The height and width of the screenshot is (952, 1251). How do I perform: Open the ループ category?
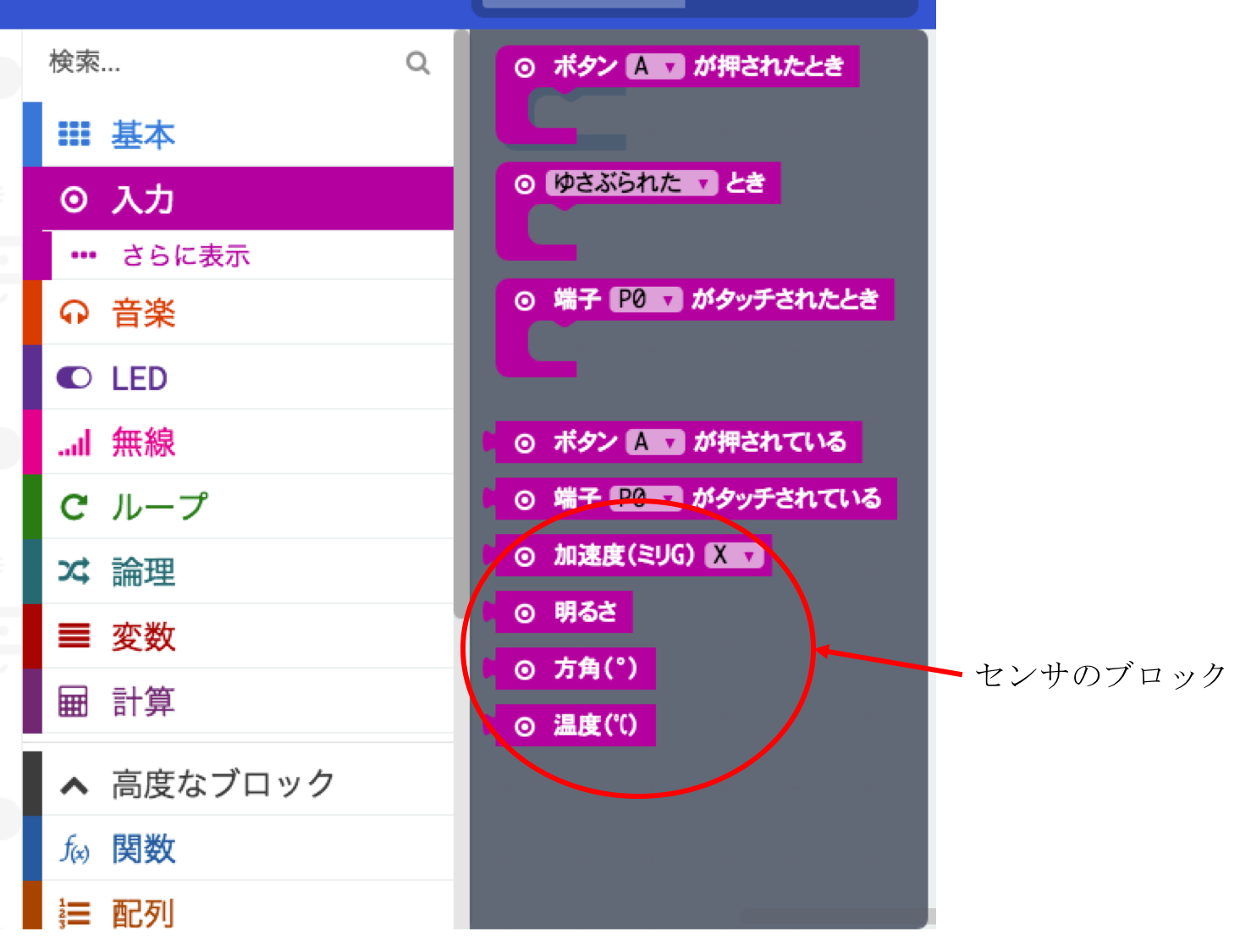[x=238, y=507]
